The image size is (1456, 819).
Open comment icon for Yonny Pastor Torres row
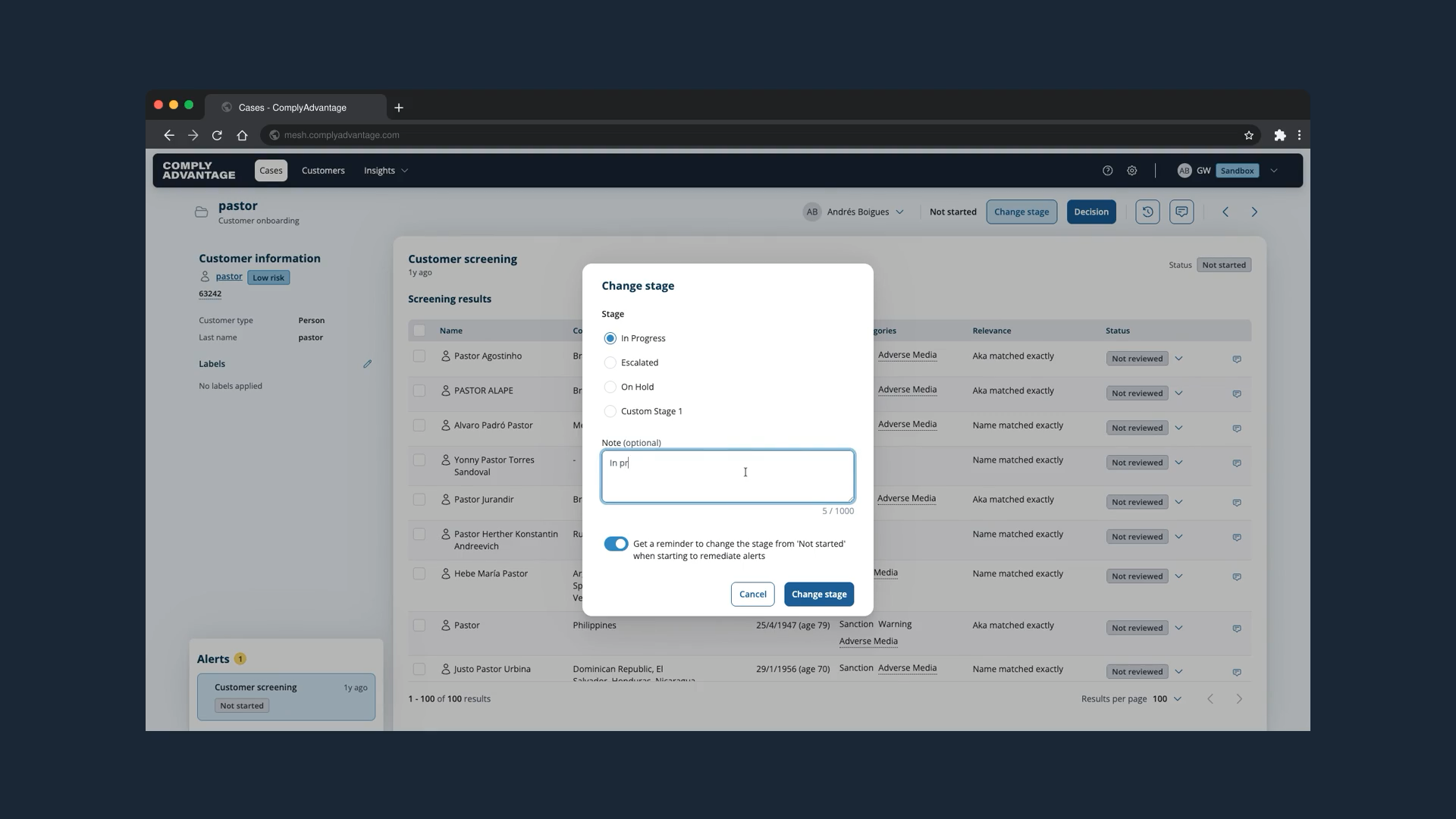(x=1237, y=463)
